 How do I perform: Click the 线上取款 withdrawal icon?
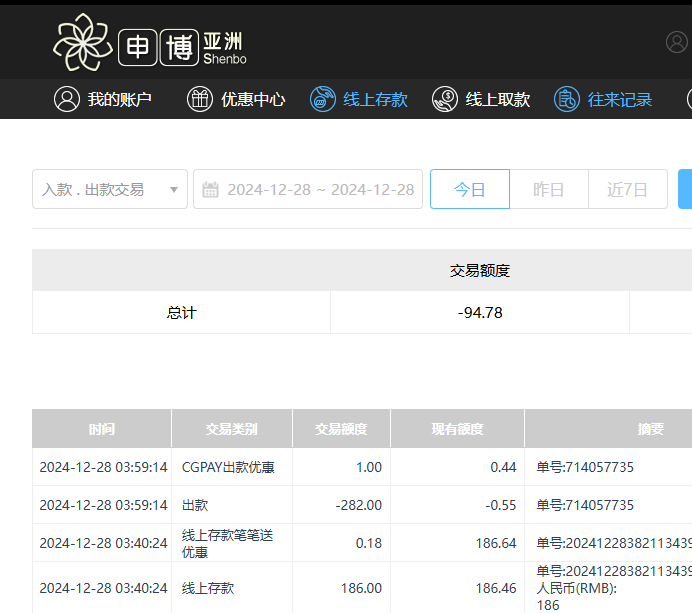tap(445, 99)
